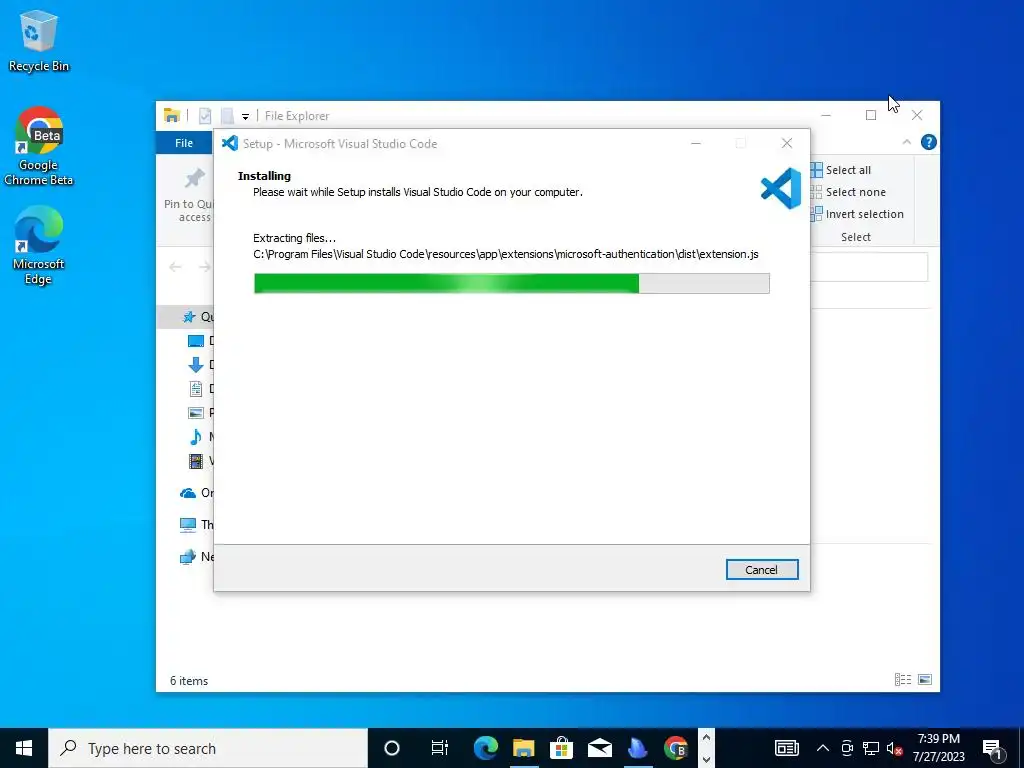The height and width of the screenshot is (768, 1024).
Task: Select This PC in navigation pane
Action: click(196, 524)
